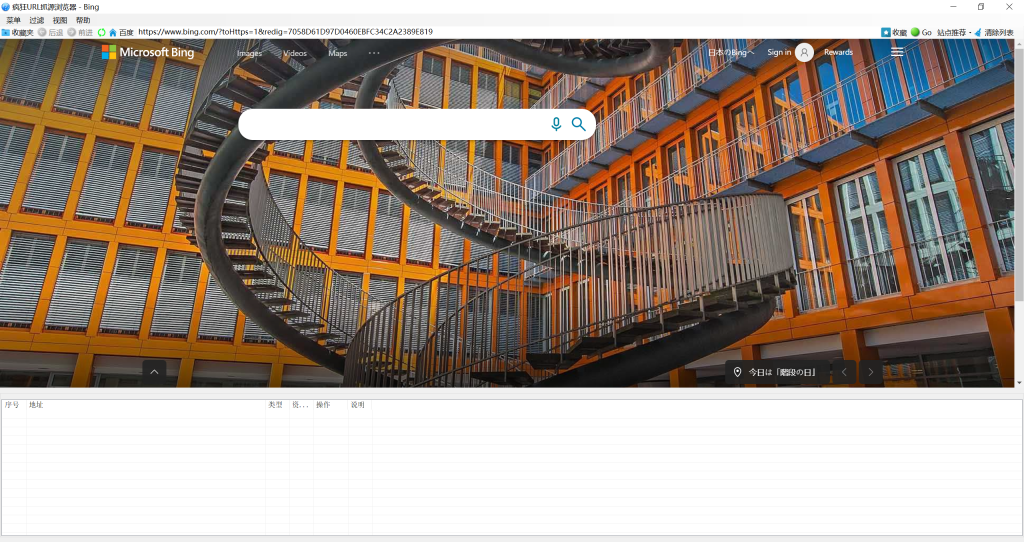Click the scrollbar up arrow
The width and height of the screenshot is (1024, 542).
coord(1019,44)
